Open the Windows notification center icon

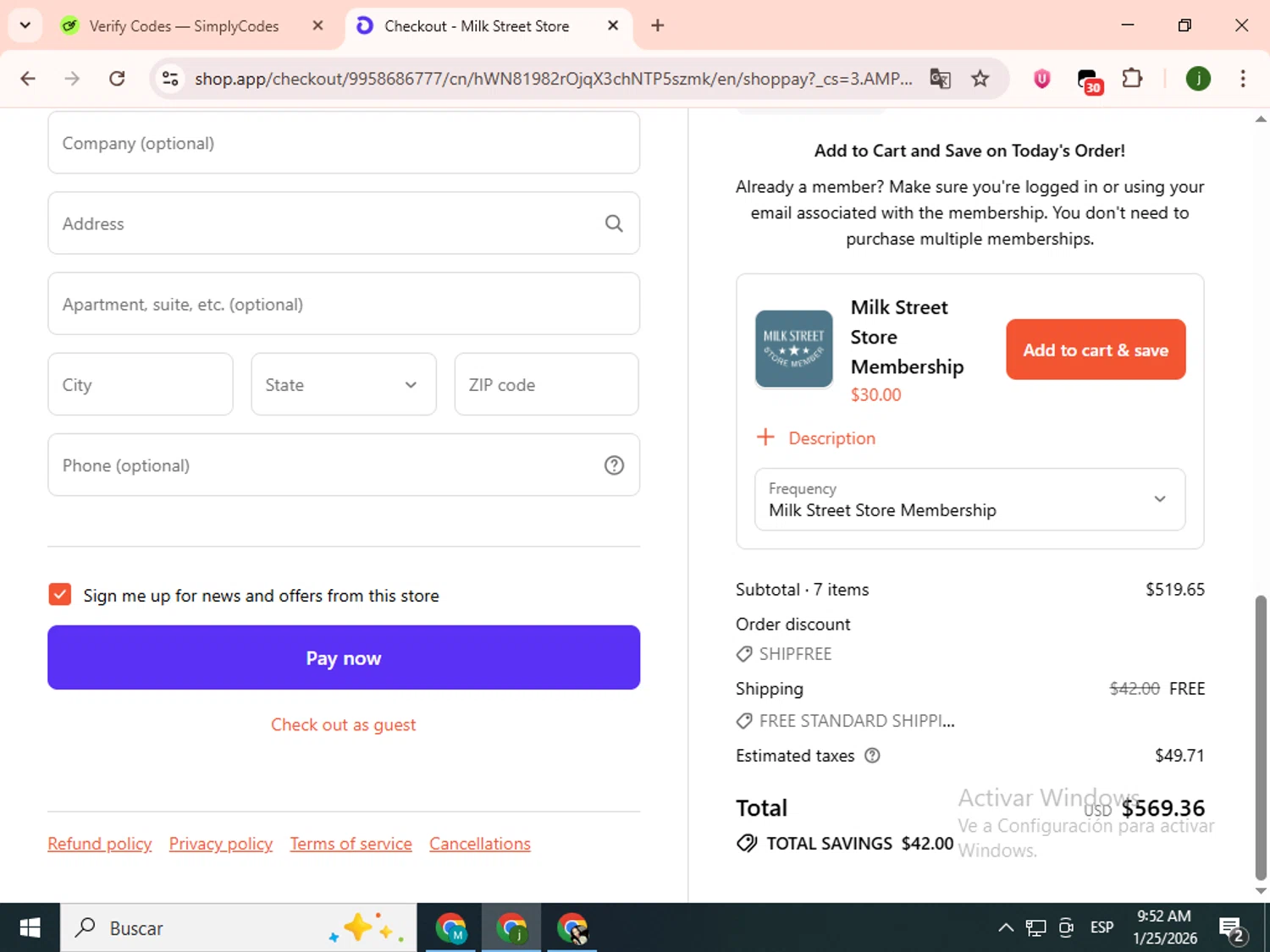tap(1232, 929)
